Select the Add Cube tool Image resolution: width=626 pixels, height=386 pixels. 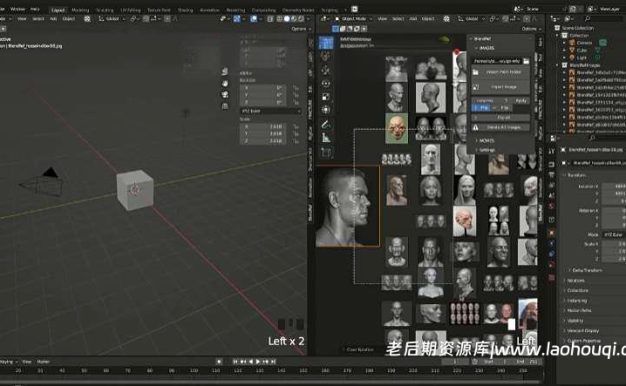[x=326, y=152]
